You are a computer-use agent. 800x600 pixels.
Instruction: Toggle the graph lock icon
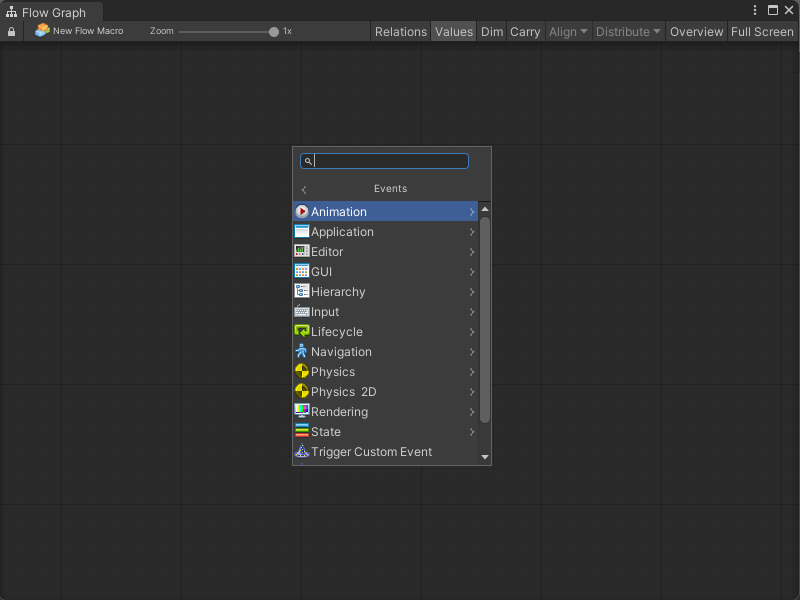[12, 32]
